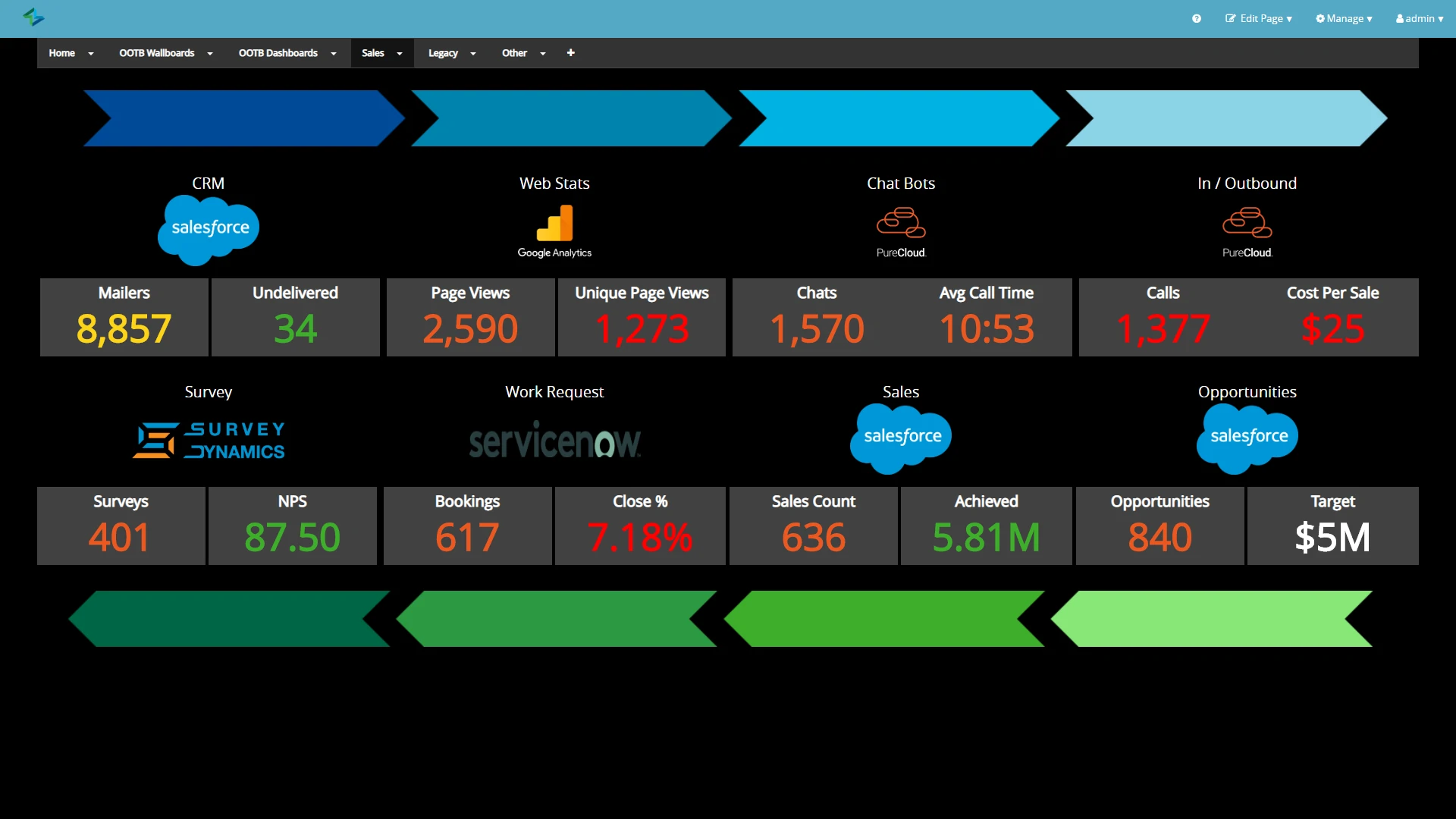Open the OOTB Wallboards tab
1456x819 pixels.
click(x=157, y=53)
